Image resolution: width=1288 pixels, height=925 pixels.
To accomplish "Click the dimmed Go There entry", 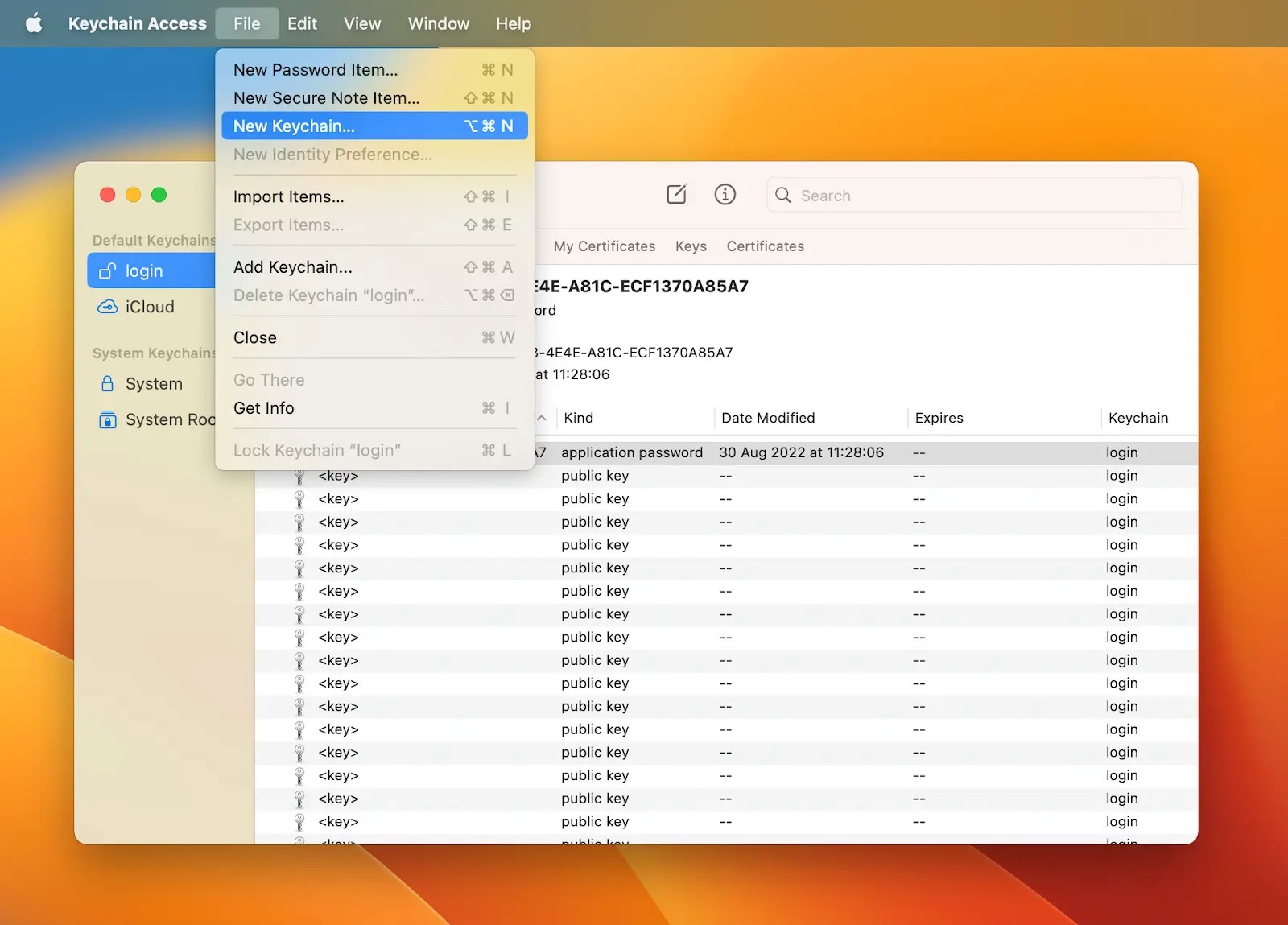I will tap(374, 380).
